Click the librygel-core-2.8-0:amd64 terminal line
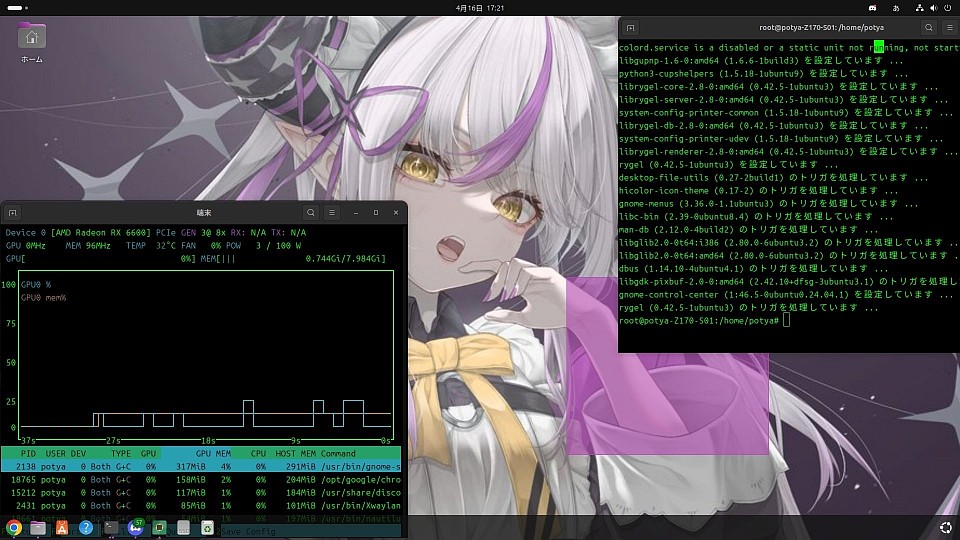Screen dimensions: 960x540 (x=779, y=86)
